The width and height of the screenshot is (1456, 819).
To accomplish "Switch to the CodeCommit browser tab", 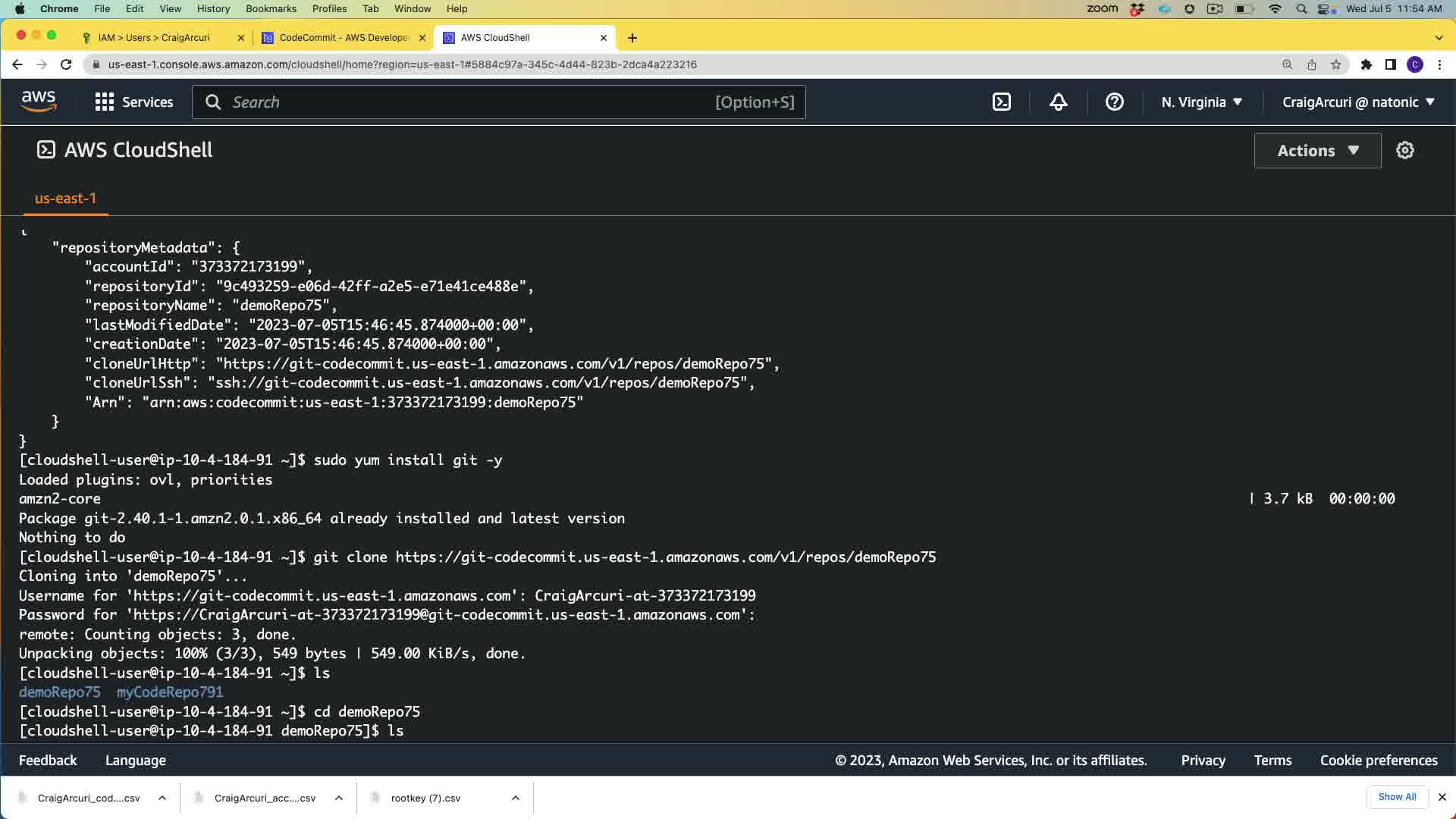I will (344, 37).
